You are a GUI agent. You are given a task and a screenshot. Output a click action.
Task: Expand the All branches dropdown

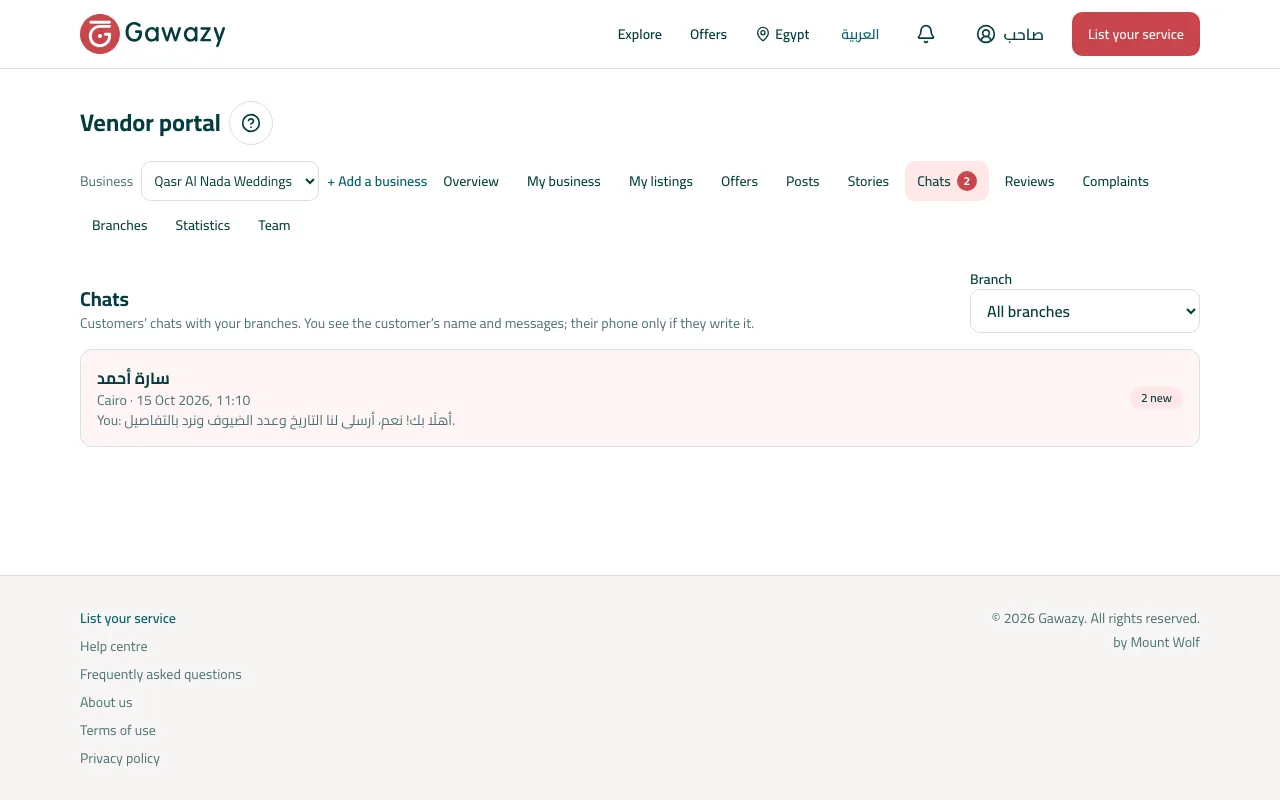tap(1085, 311)
